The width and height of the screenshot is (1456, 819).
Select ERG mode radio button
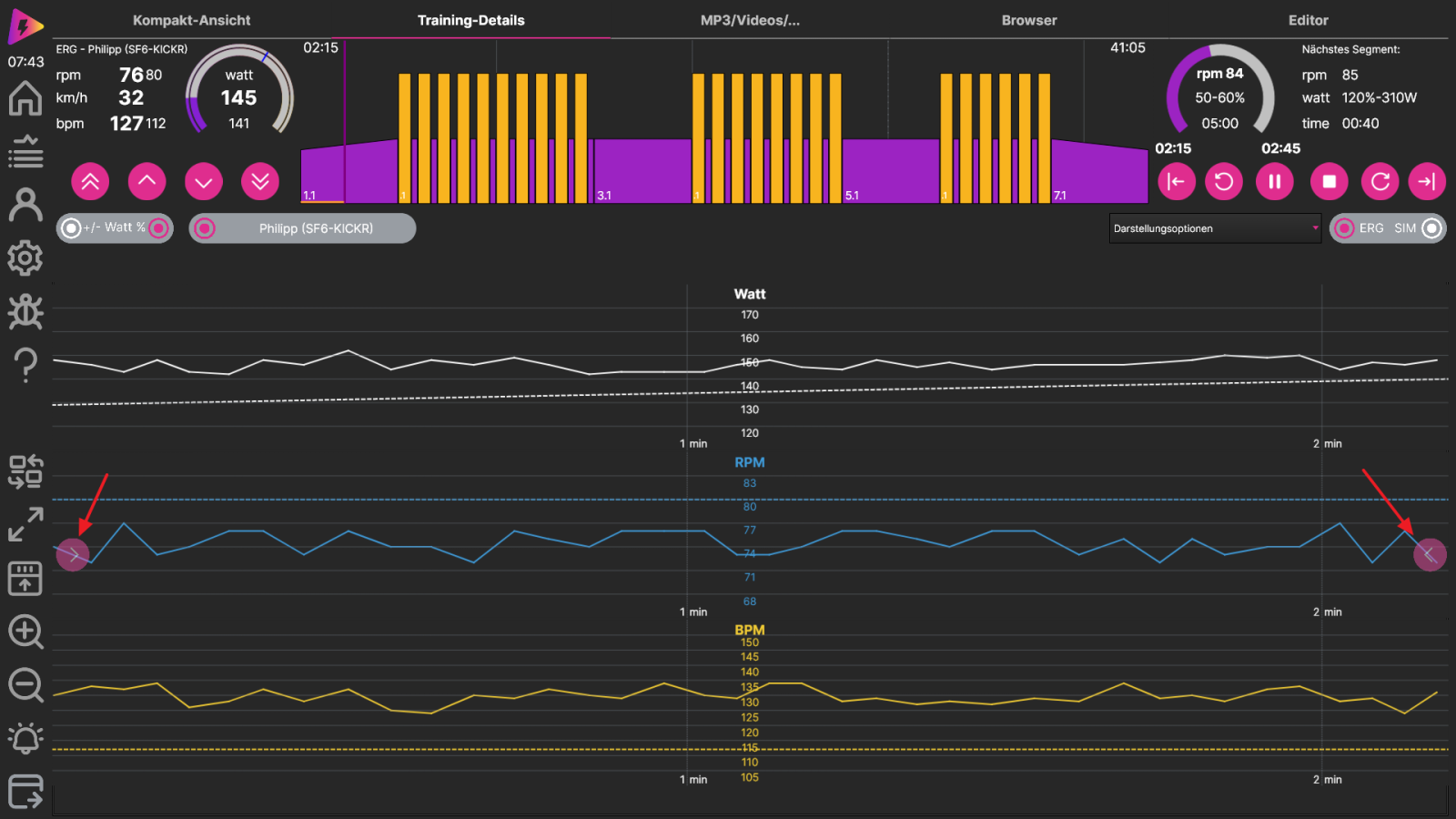[1344, 228]
